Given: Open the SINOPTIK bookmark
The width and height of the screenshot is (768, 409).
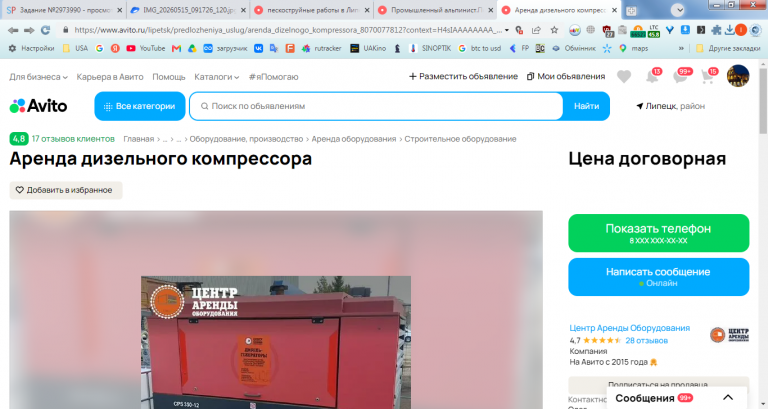Looking at the screenshot, I should pos(430,48).
